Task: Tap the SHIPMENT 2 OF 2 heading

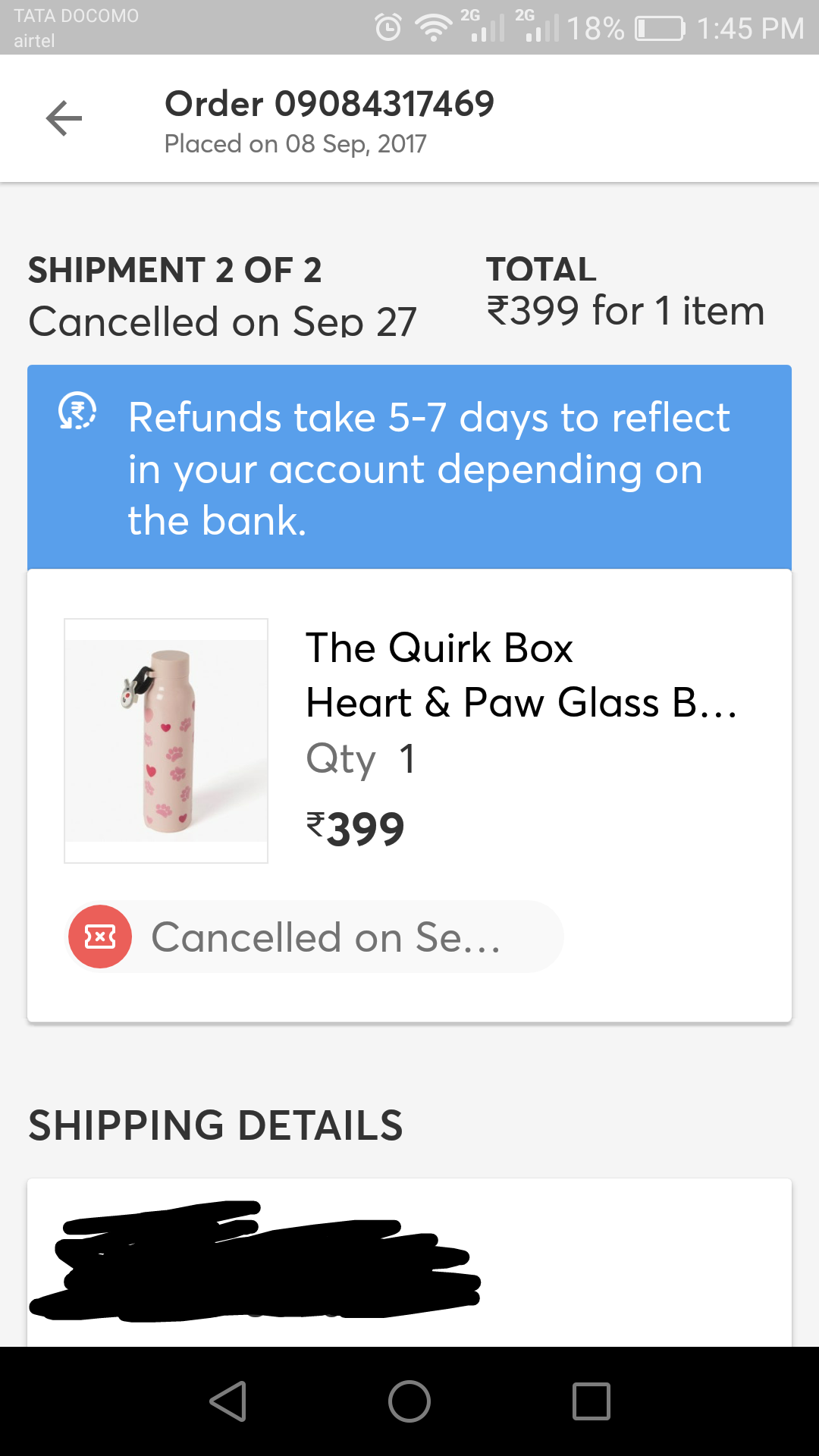Action: click(175, 271)
